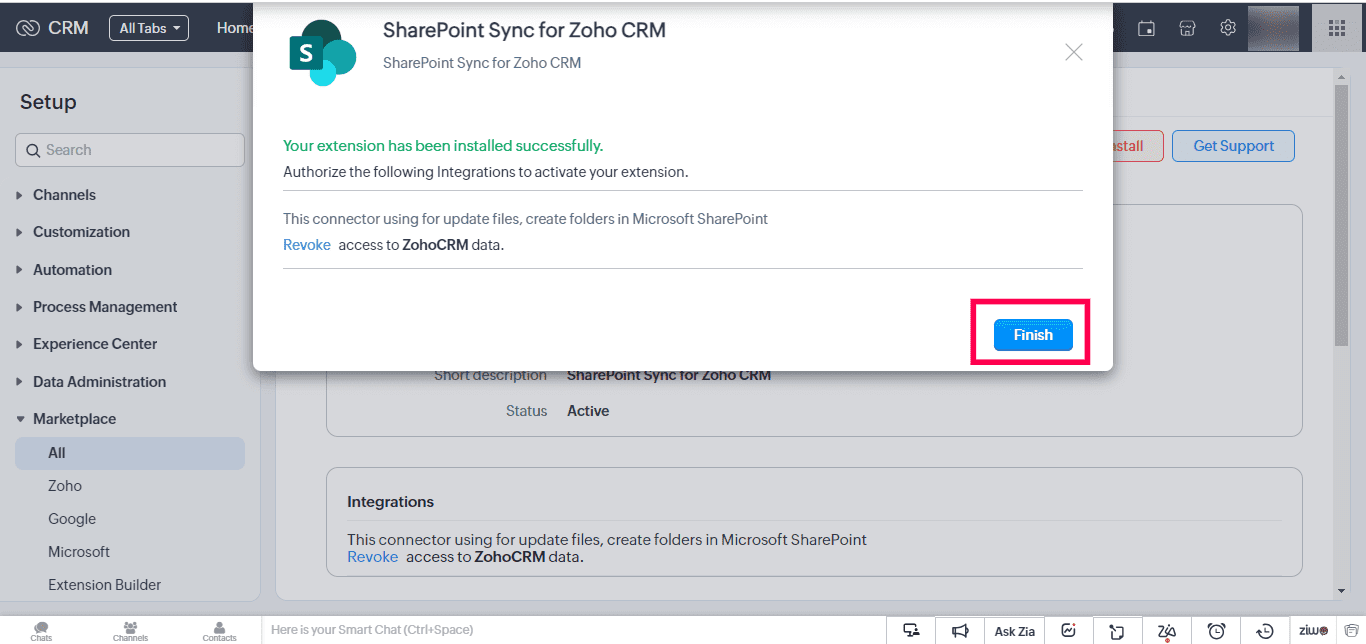
Task: Open the Zoho CRM logo home
Action: point(53,28)
